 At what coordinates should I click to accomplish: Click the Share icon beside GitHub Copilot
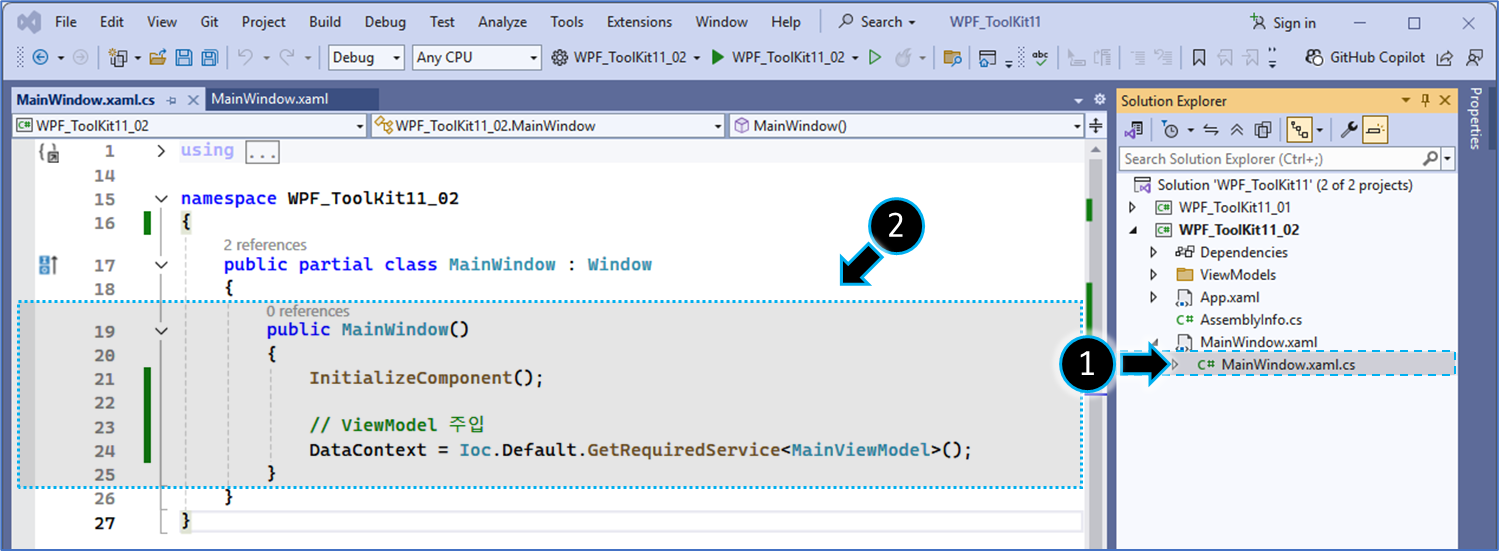click(1444, 58)
